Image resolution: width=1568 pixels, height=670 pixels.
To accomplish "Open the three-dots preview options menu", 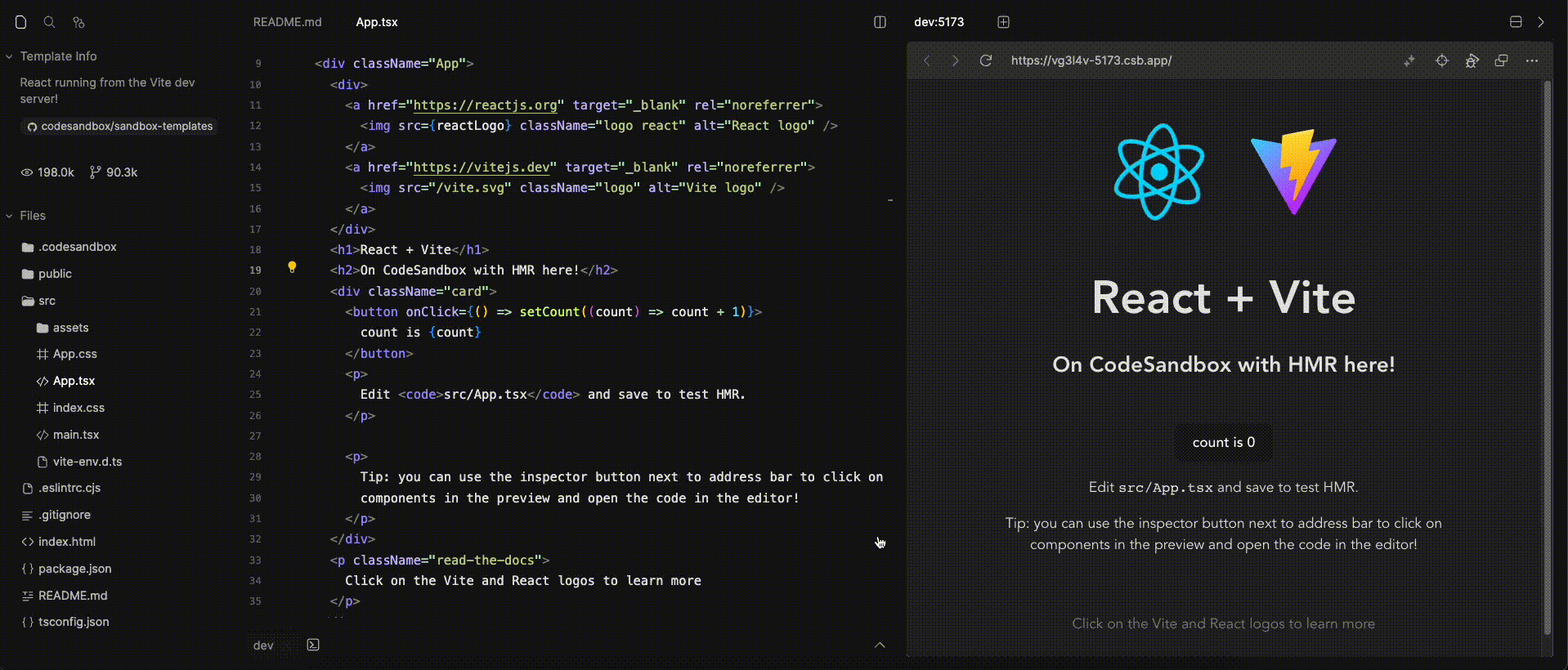I will point(1532,60).
